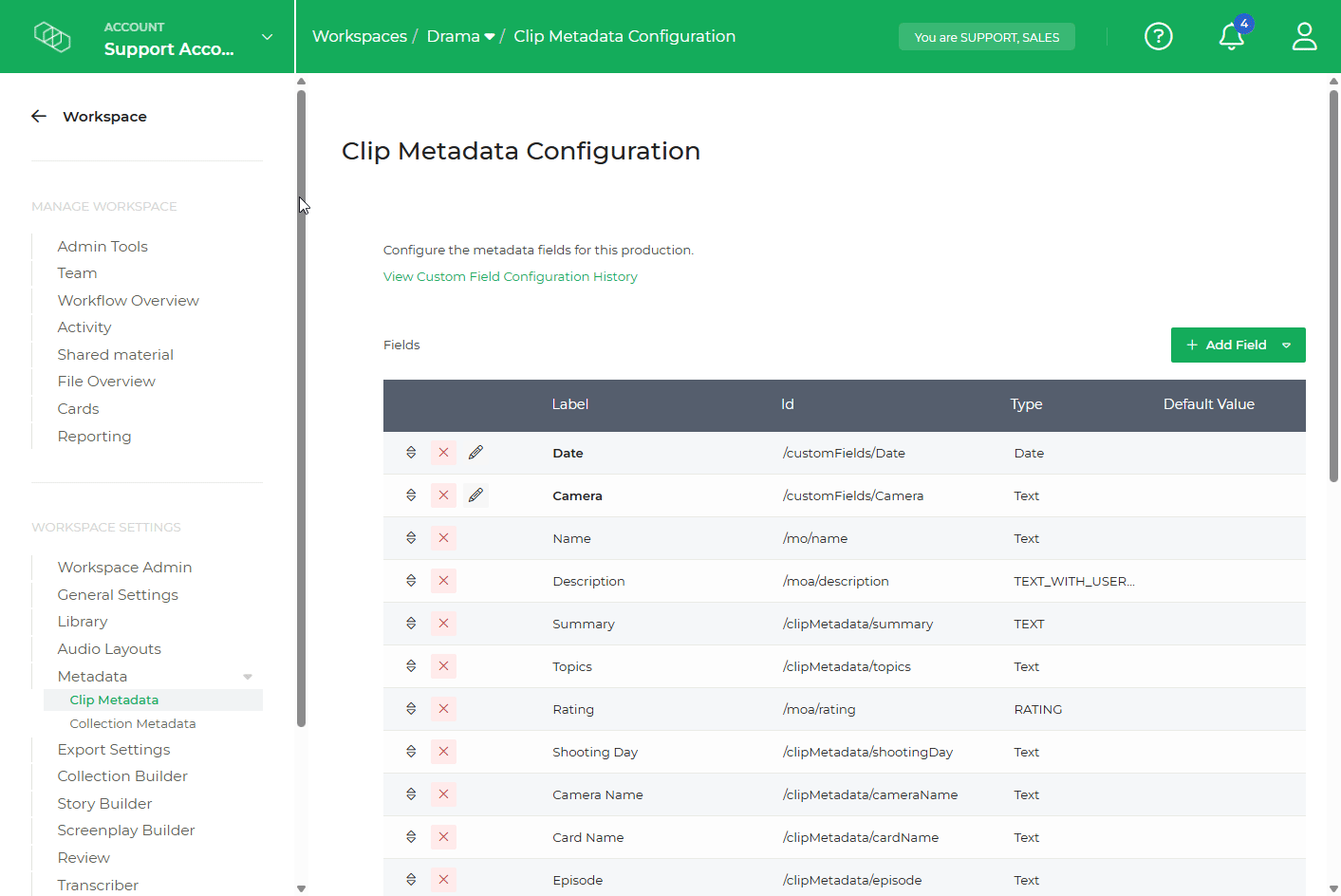Image resolution: width=1341 pixels, height=896 pixels.
Task: Delete the Episode field with its X icon
Action: coord(443,880)
